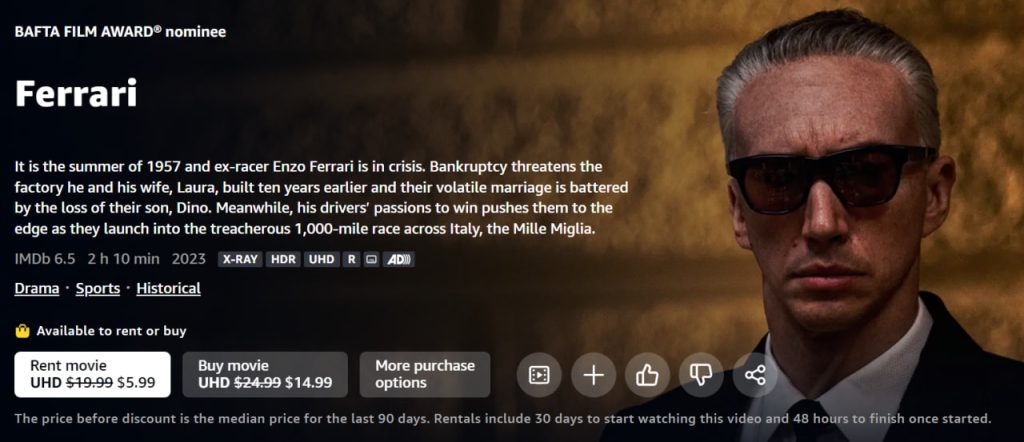The image size is (1024, 442).
Task: Open the Historical genre link
Action: (x=168, y=288)
